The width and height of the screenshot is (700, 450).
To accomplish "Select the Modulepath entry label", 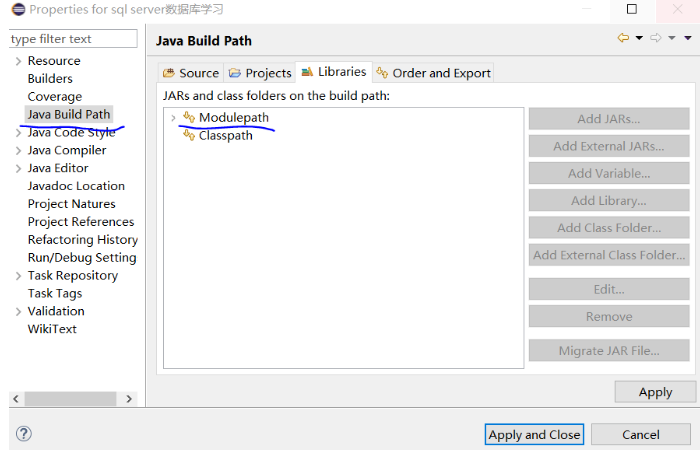I will click(x=234, y=117).
